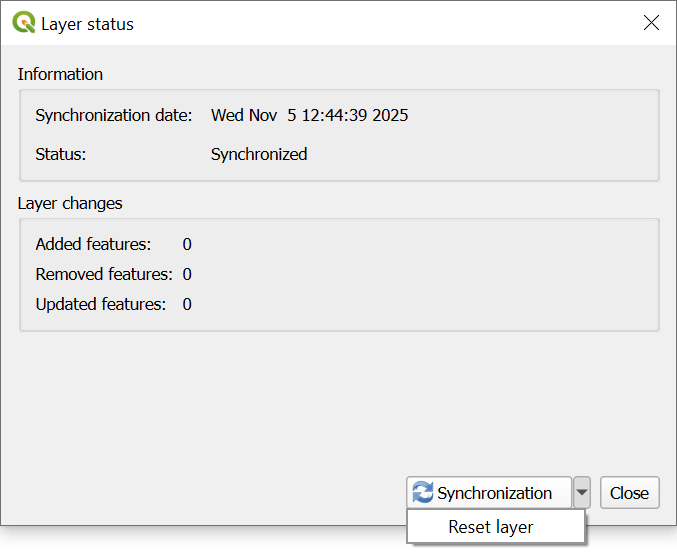Click the Removed features count value
677x553 pixels.
point(187,274)
